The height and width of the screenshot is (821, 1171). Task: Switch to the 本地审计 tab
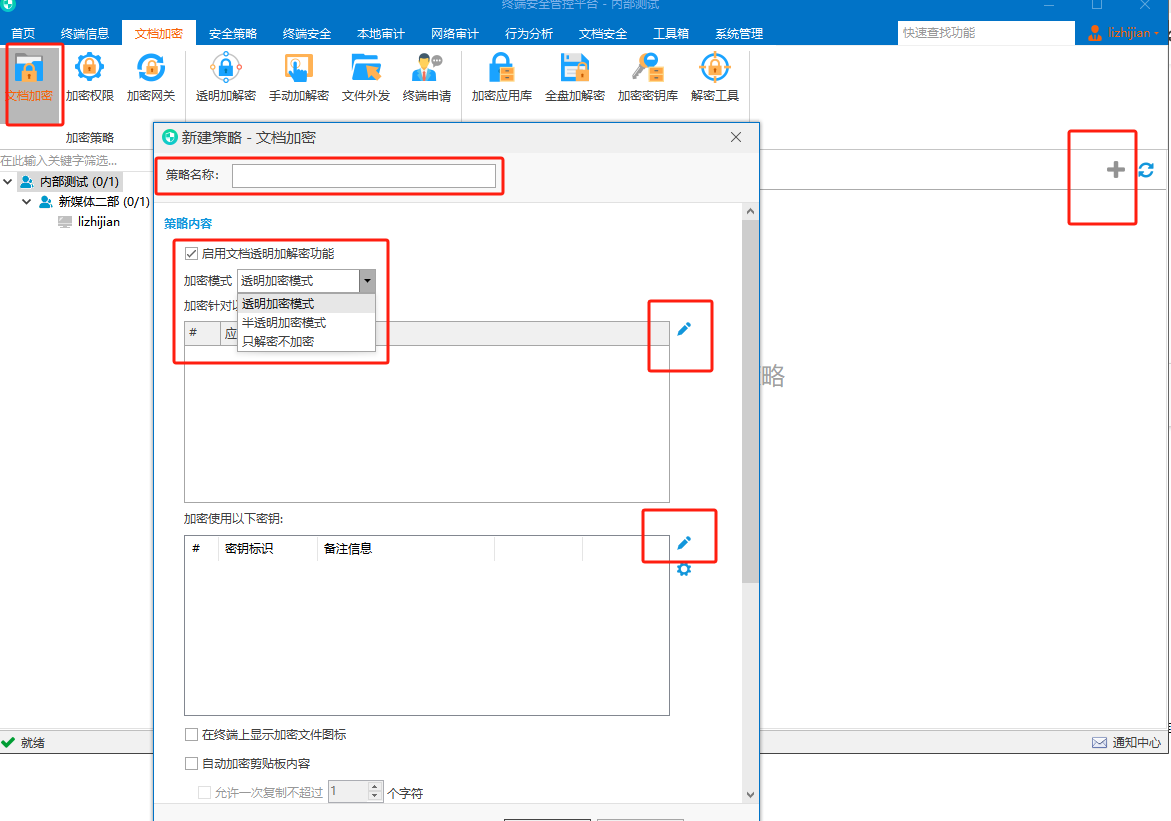tap(381, 34)
